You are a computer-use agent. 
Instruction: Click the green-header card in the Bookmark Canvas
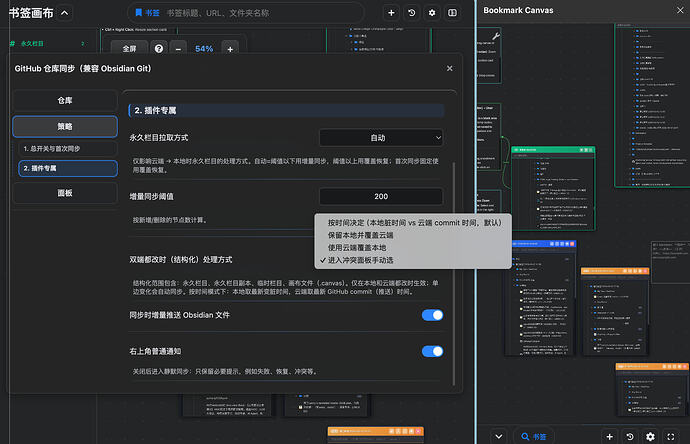(x=553, y=188)
